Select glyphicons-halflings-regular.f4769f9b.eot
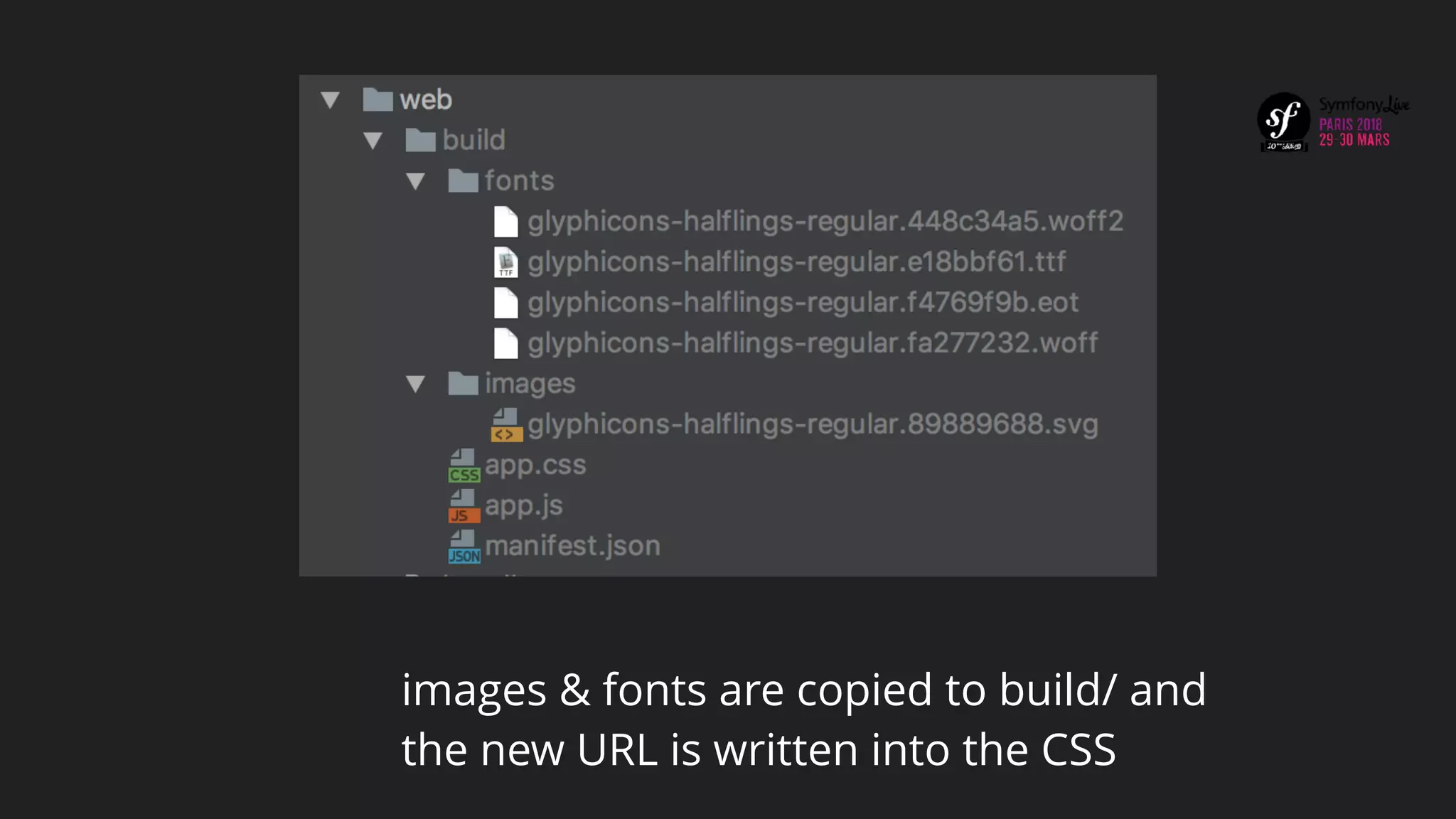This screenshot has width=1456, height=819. [803, 302]
